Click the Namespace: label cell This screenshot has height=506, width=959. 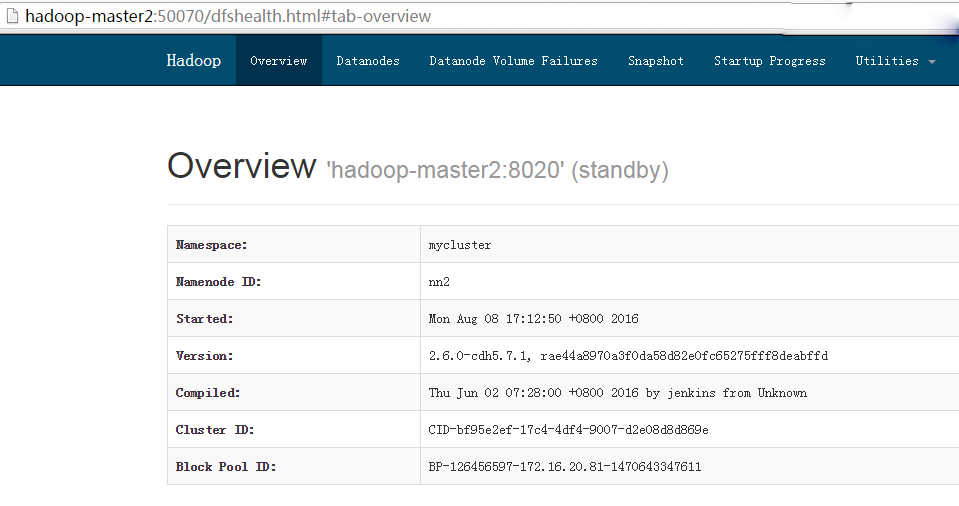[x=294, y=245]
